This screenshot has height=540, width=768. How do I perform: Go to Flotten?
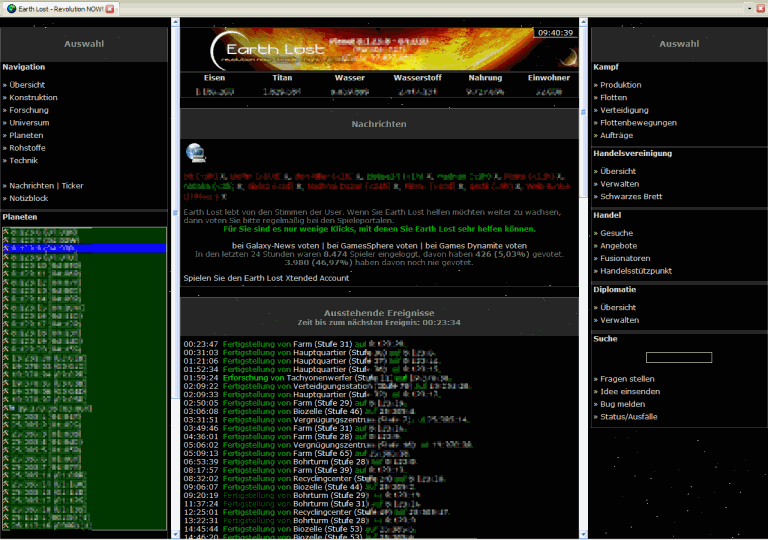[x=613, y=98]
